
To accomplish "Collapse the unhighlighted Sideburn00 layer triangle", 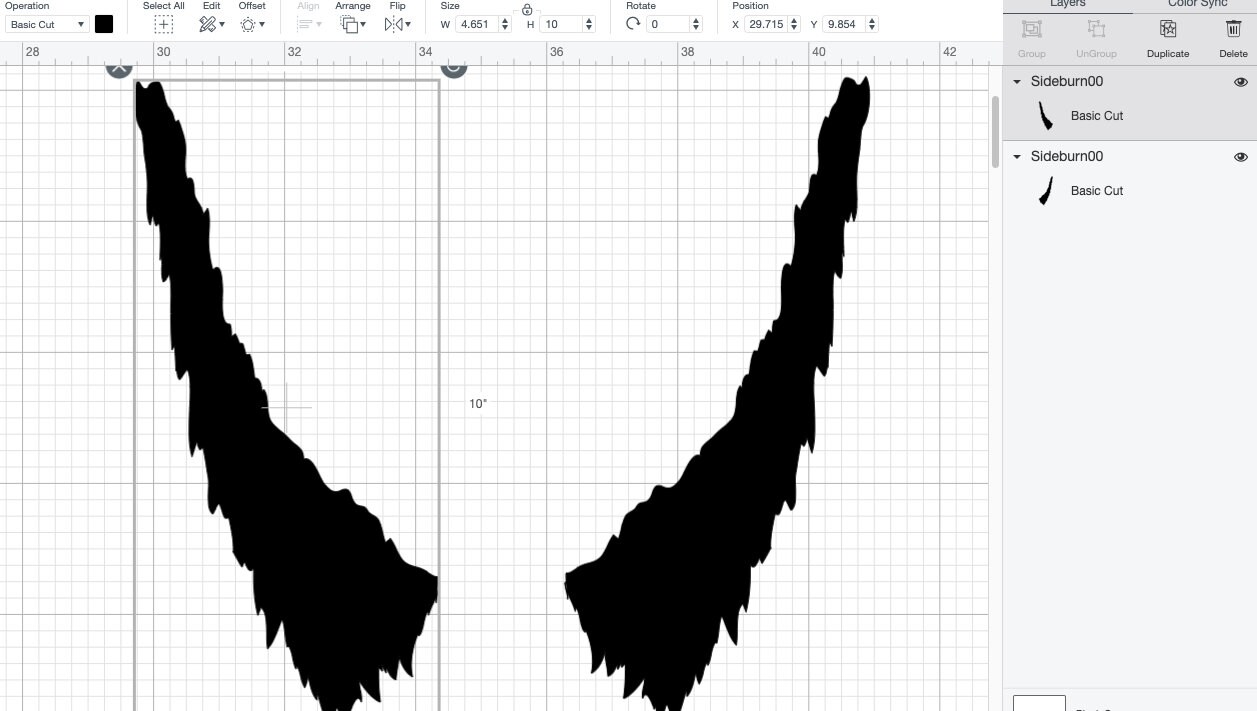I will click(x=1017, y=157).
